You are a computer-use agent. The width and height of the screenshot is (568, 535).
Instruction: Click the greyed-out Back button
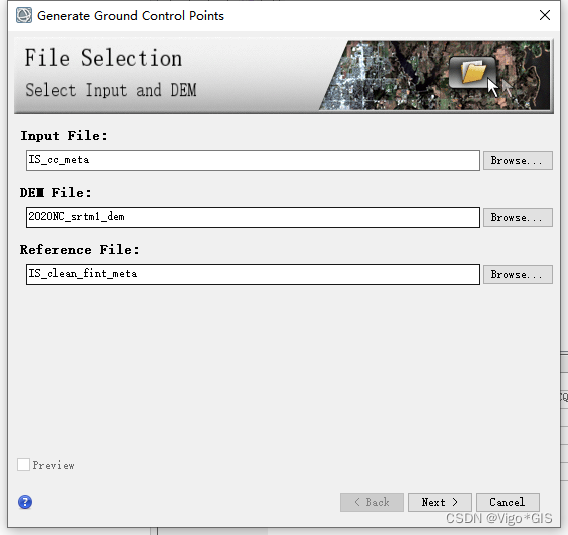point(372,502)
